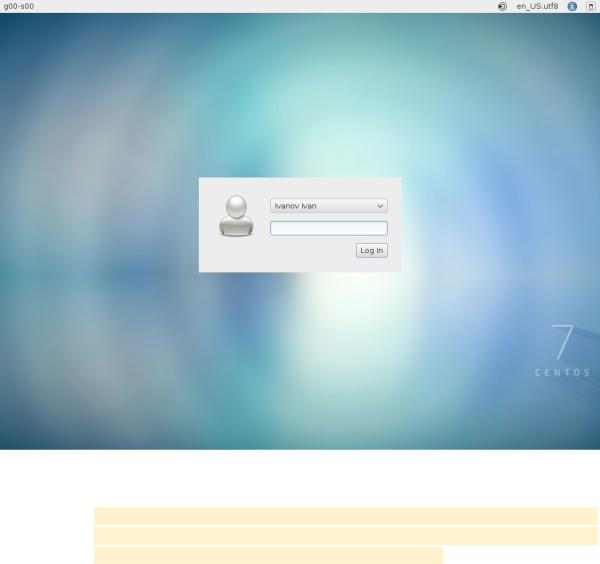Click the user avatar image
The image size is (600, 564).
click(236, 216)
